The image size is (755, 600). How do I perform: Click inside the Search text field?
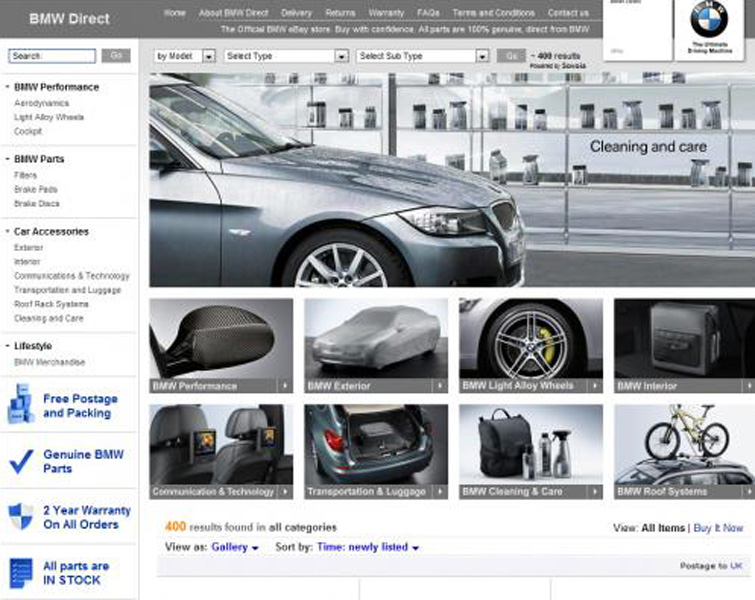tap(52, 56)
